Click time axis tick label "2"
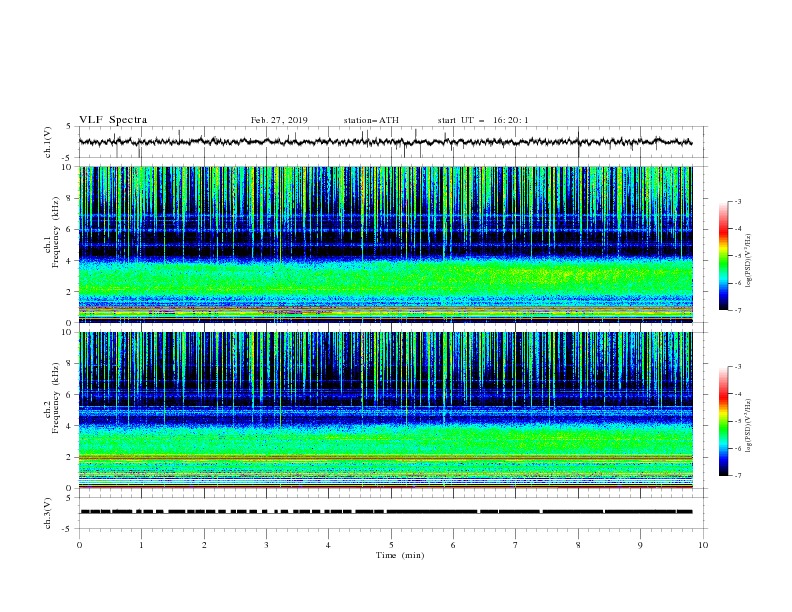The height and width of the screenshot is (612, 792). point(204,545)
